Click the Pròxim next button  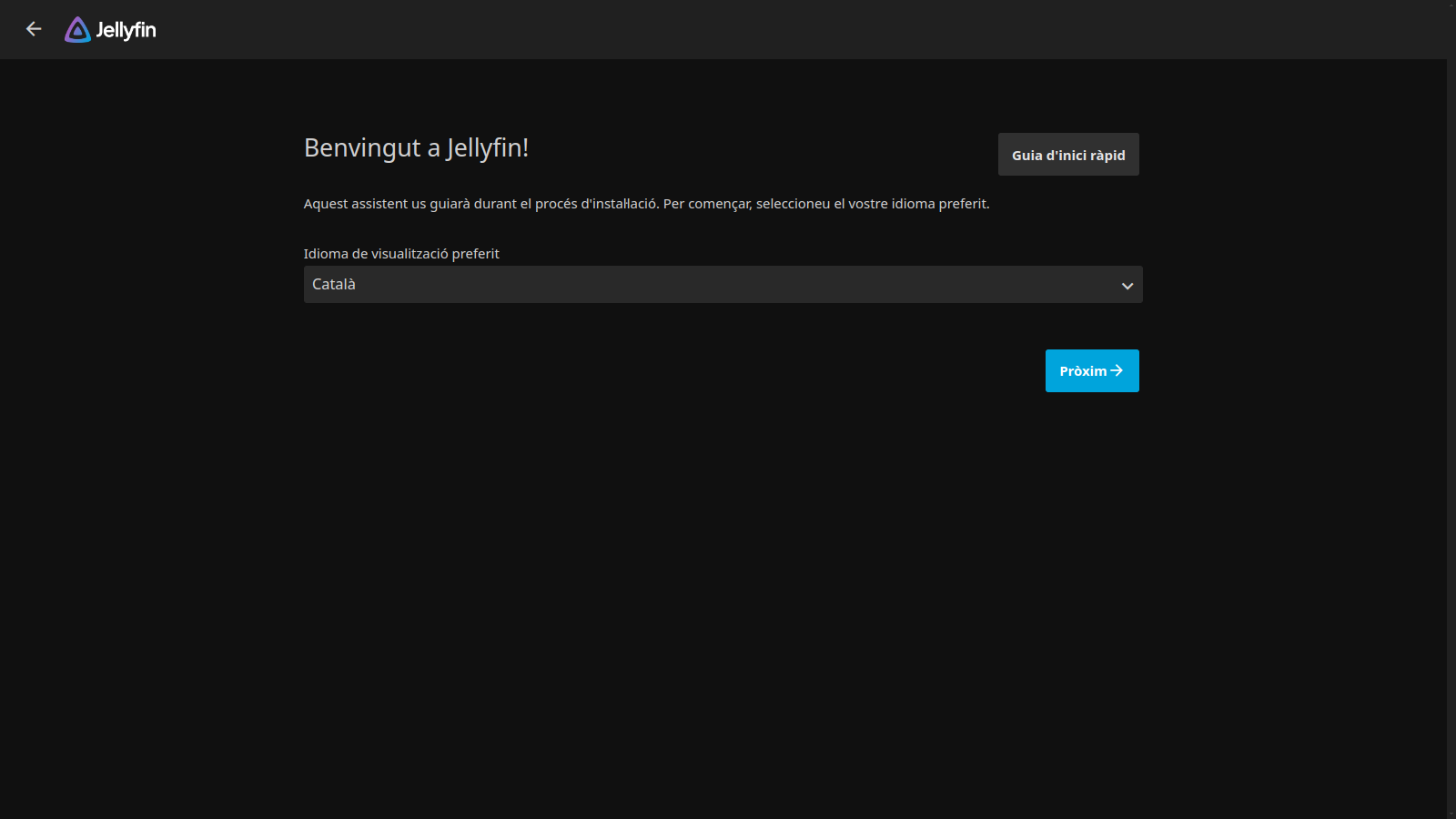click(1092, 371)
